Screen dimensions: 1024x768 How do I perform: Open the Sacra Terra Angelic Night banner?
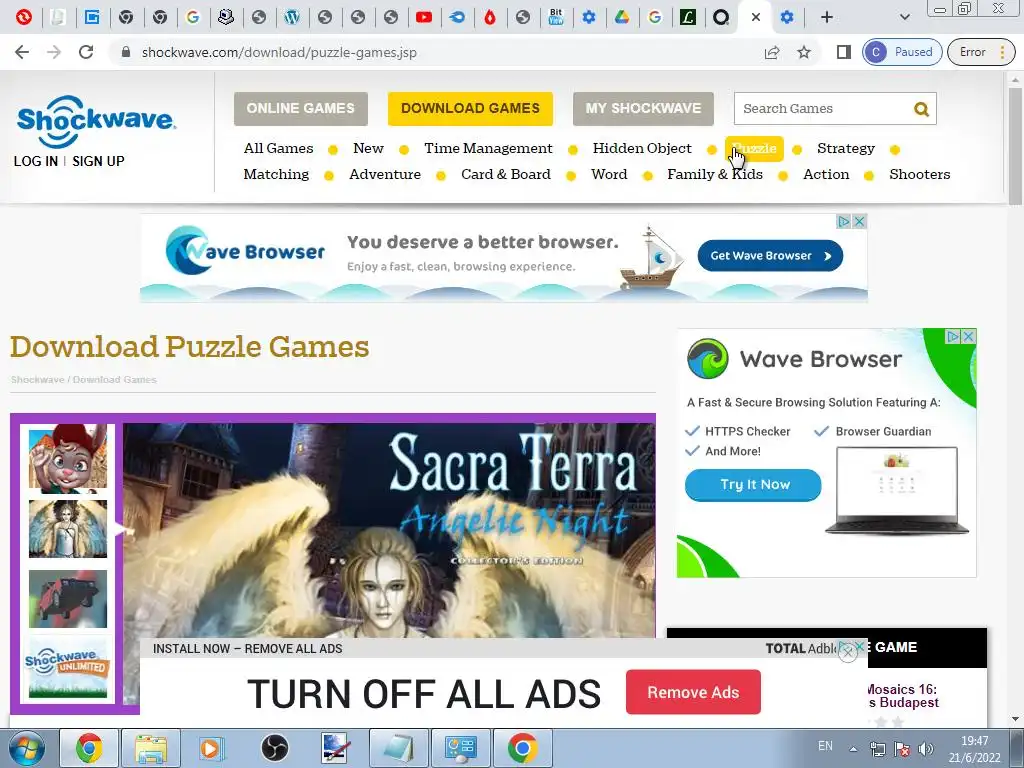point(389,530)
